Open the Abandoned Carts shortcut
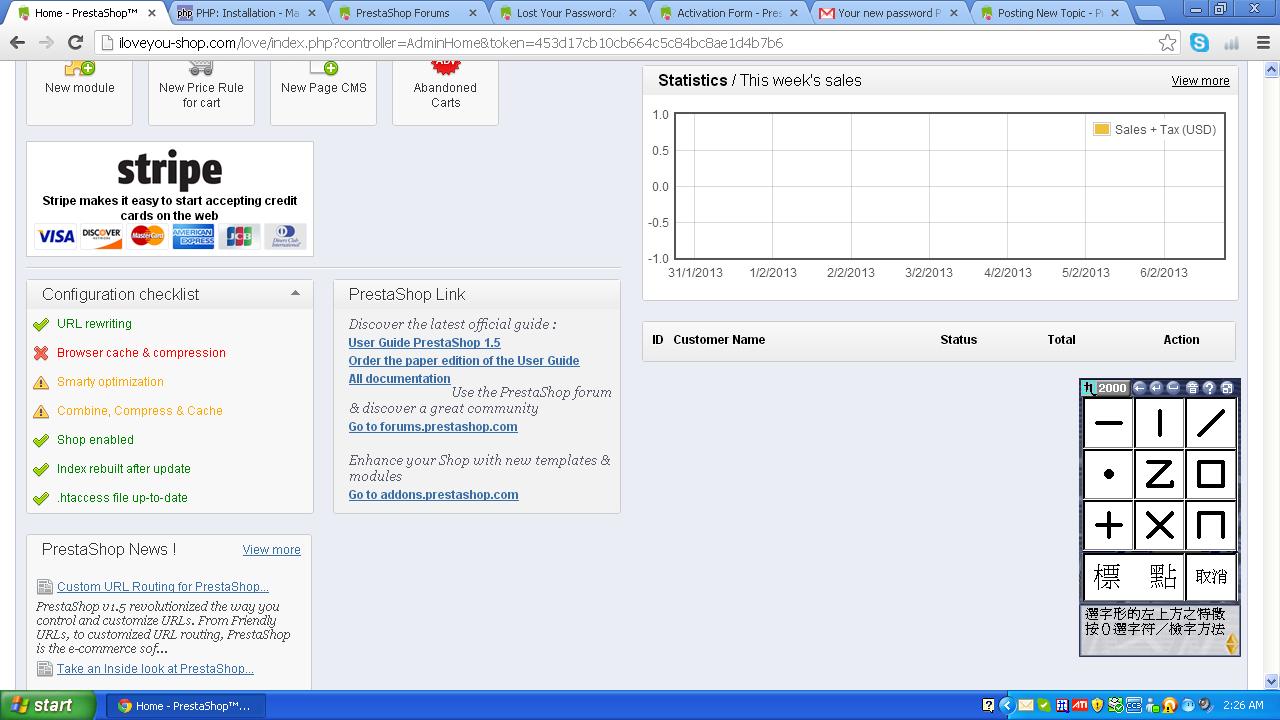 pyautogui.click(x=445, y=92)
